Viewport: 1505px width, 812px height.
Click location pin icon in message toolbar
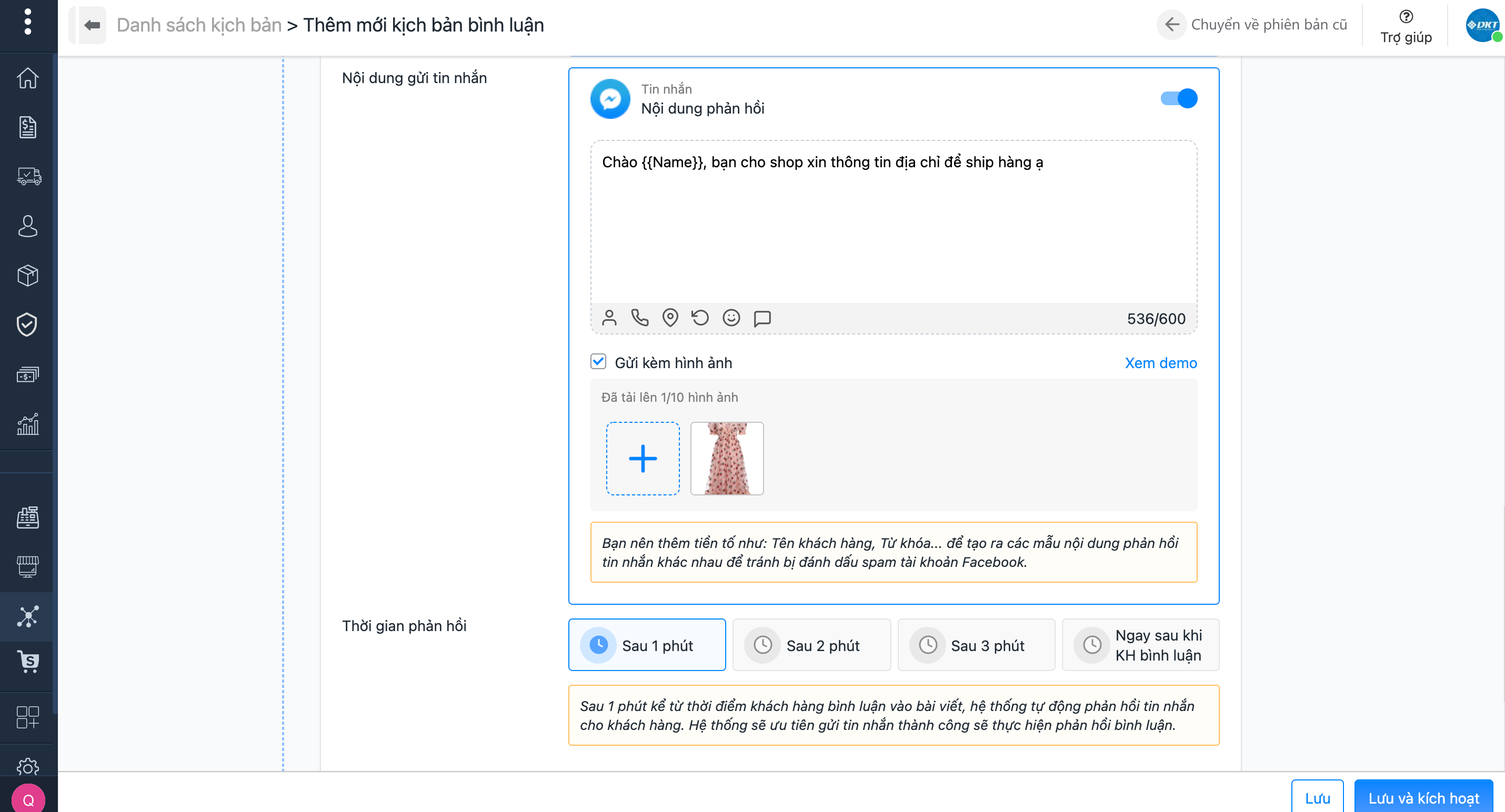670,318
